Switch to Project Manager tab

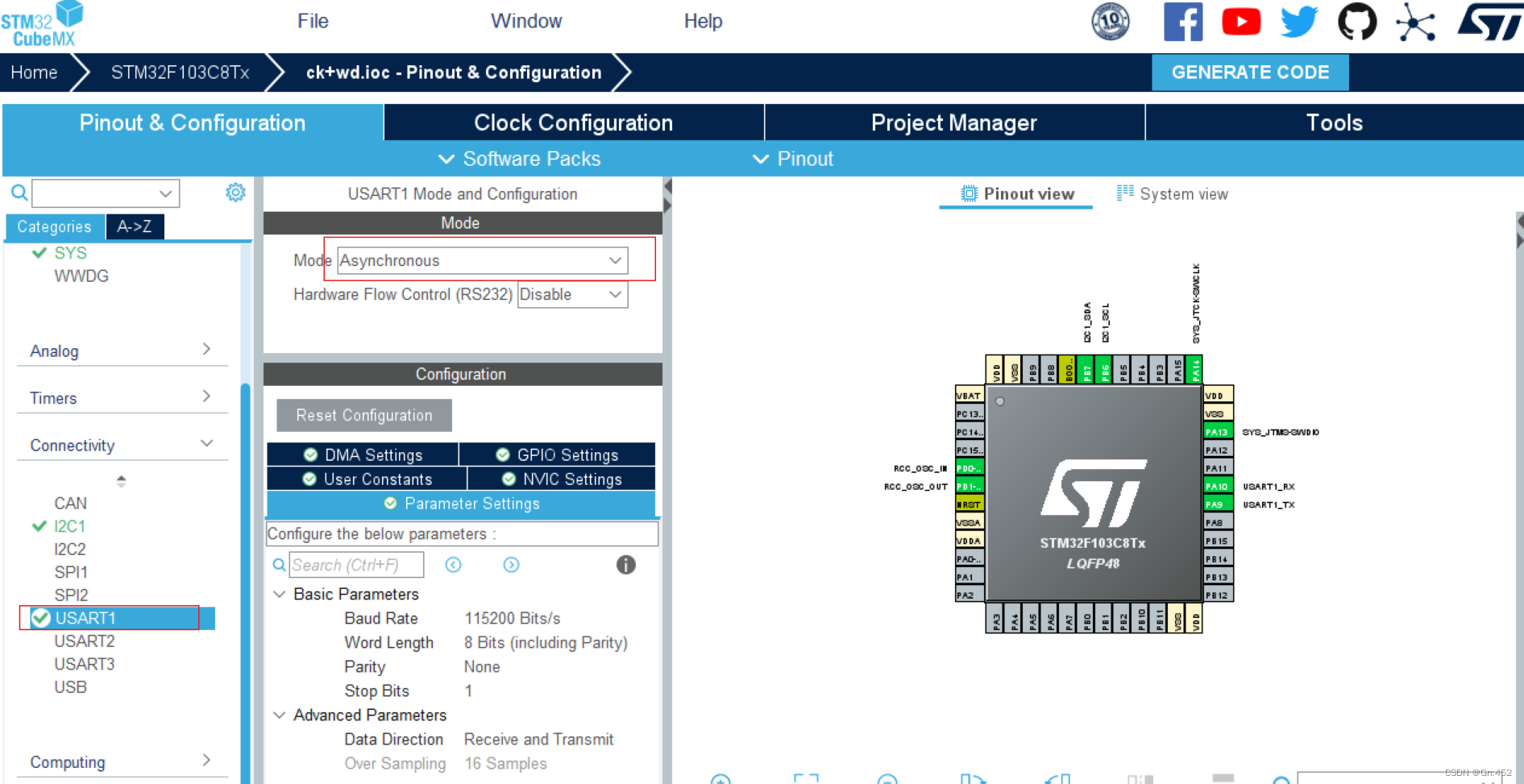coord(954,122)
